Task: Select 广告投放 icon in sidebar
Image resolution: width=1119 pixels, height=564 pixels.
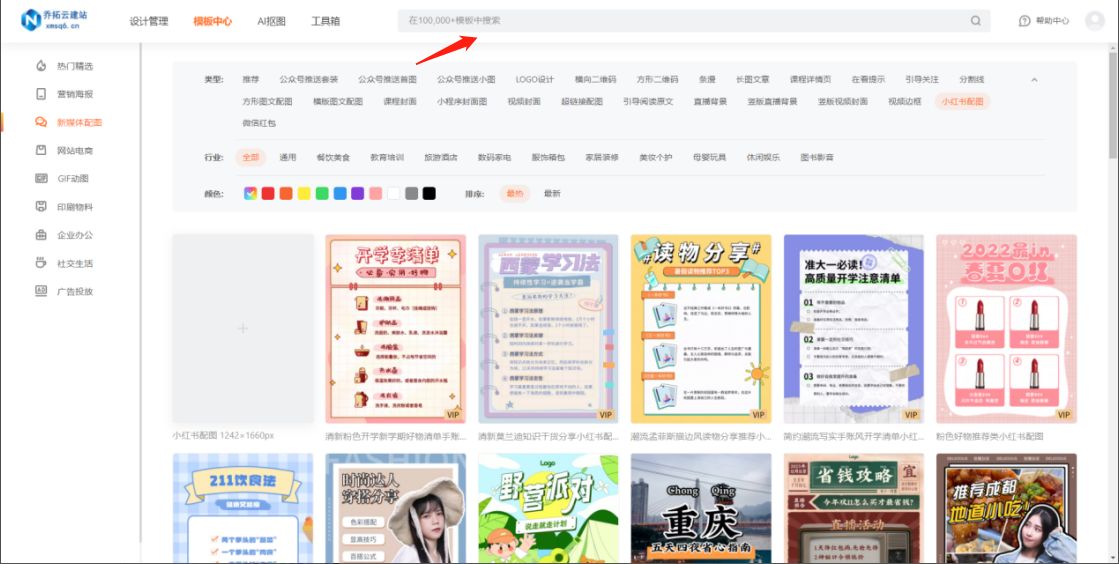Action: pos(41,291)
